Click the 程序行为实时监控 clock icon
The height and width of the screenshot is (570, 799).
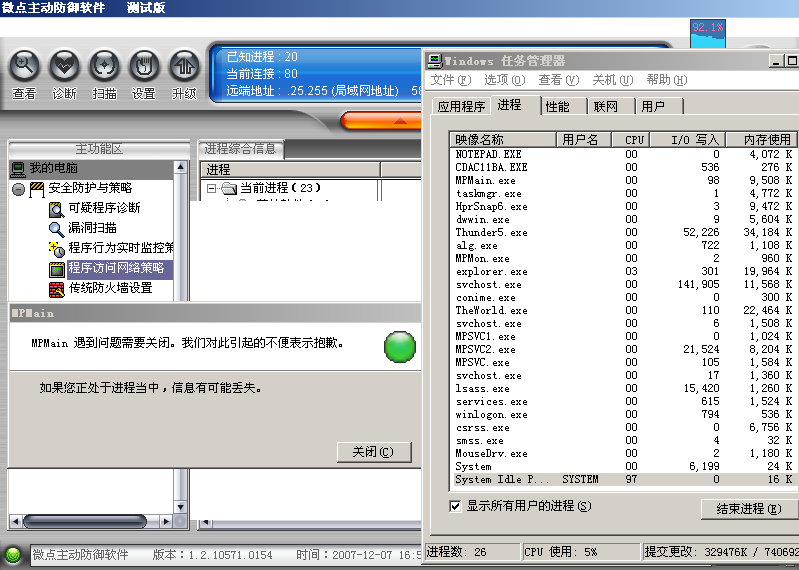(57, 249)
